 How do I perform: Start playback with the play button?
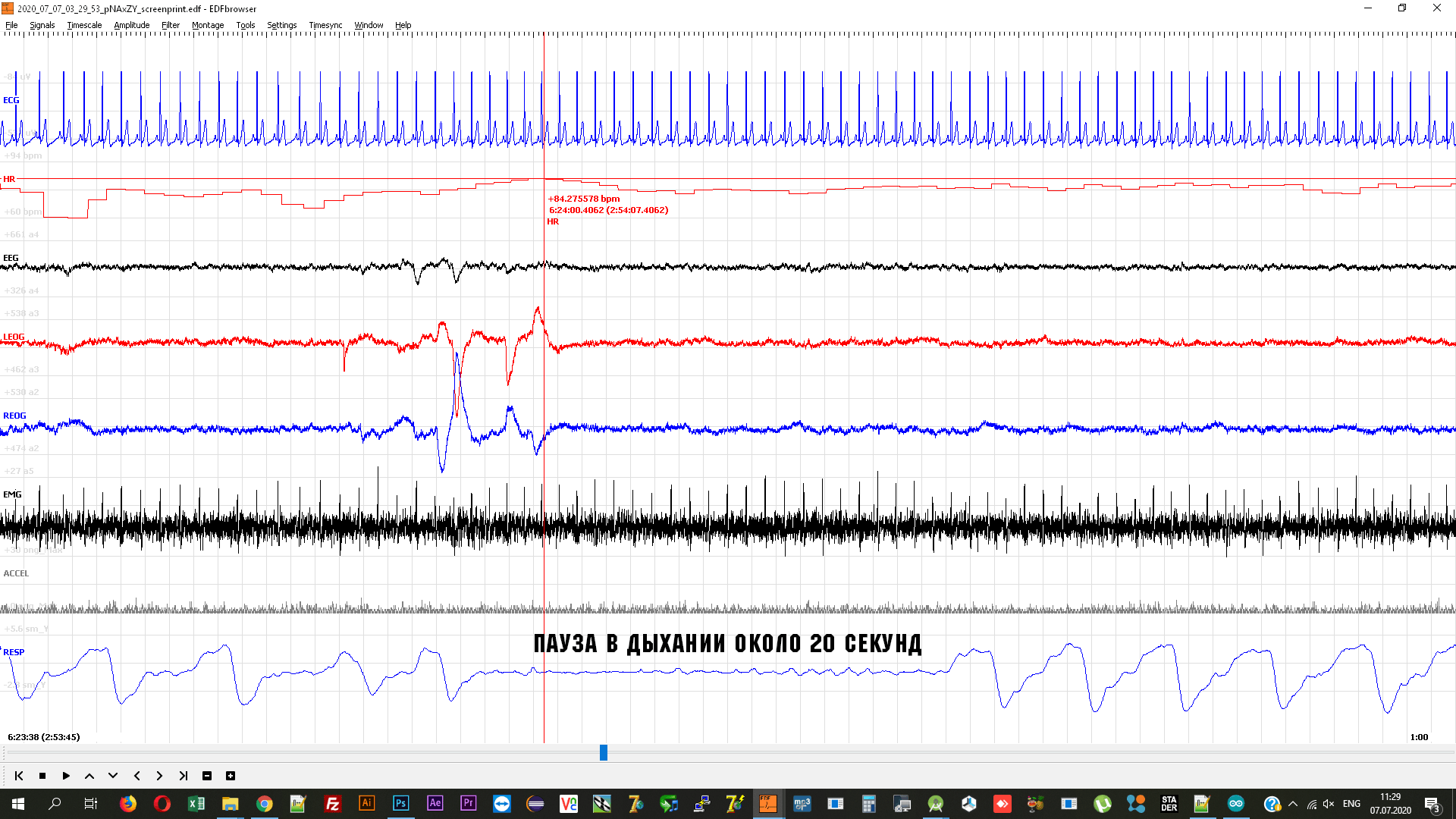coord(66,776)
